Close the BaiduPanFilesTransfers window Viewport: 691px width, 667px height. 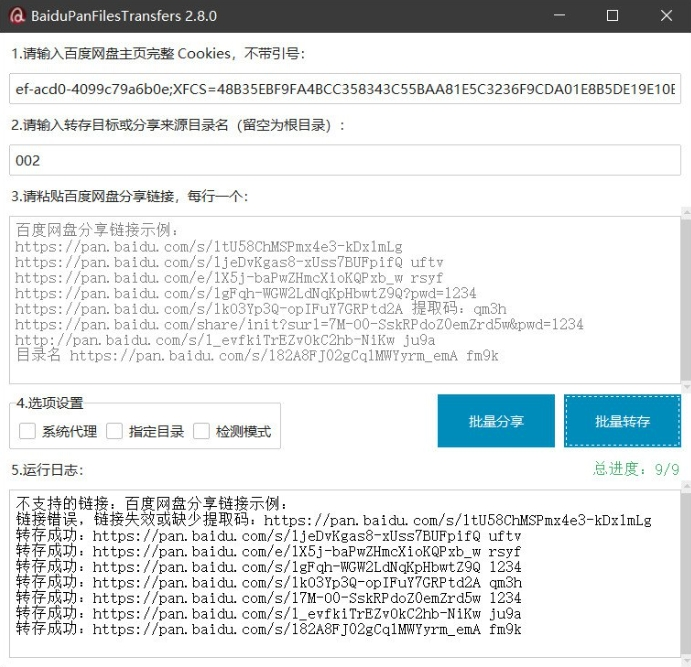666,16
